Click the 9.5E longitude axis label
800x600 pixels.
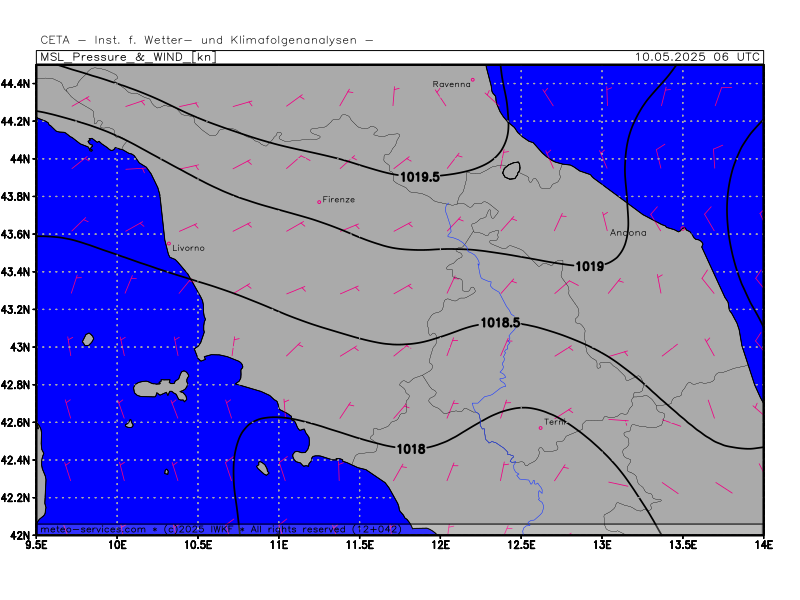(36, 545)
